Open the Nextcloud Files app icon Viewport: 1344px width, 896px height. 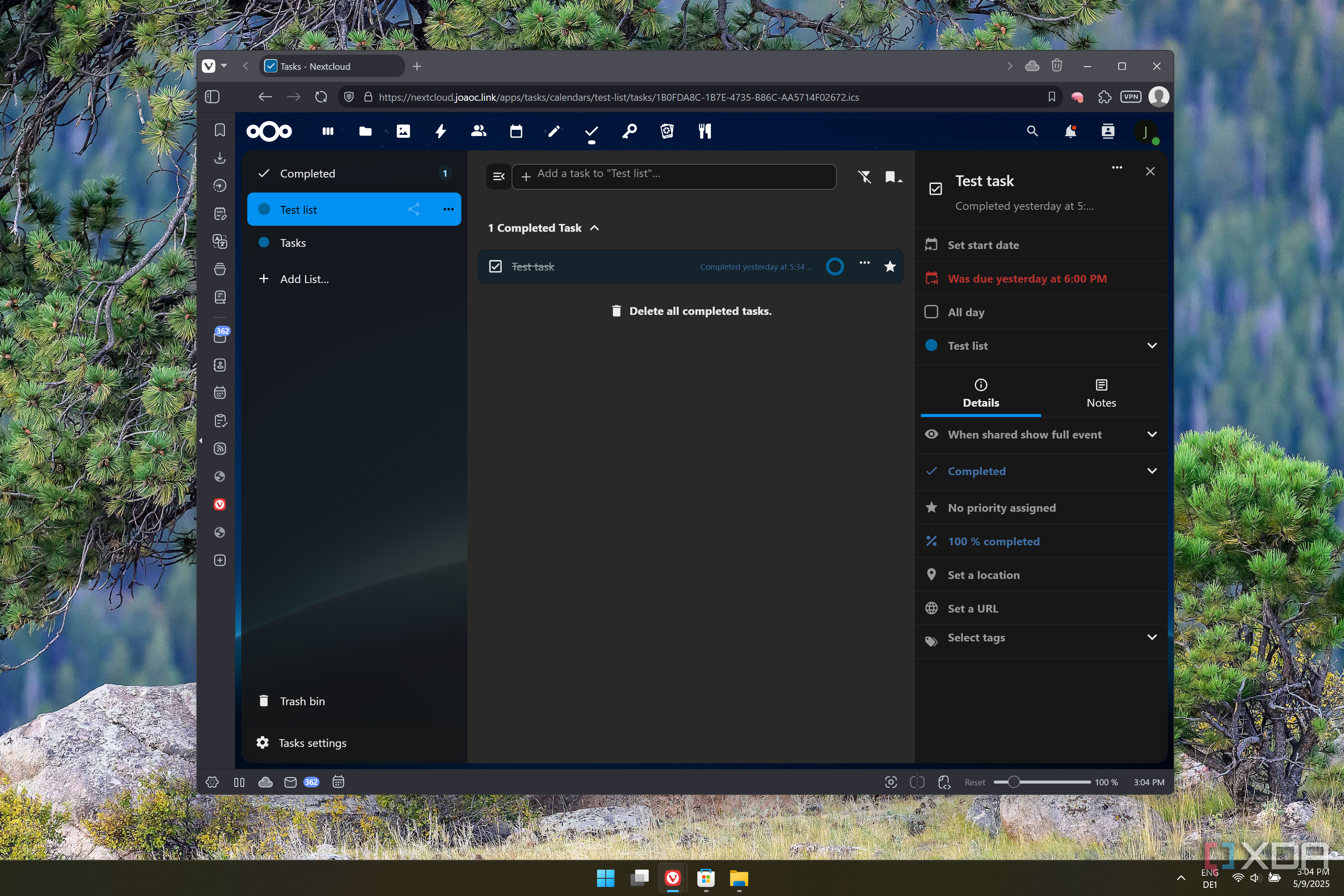pos(365,131)
